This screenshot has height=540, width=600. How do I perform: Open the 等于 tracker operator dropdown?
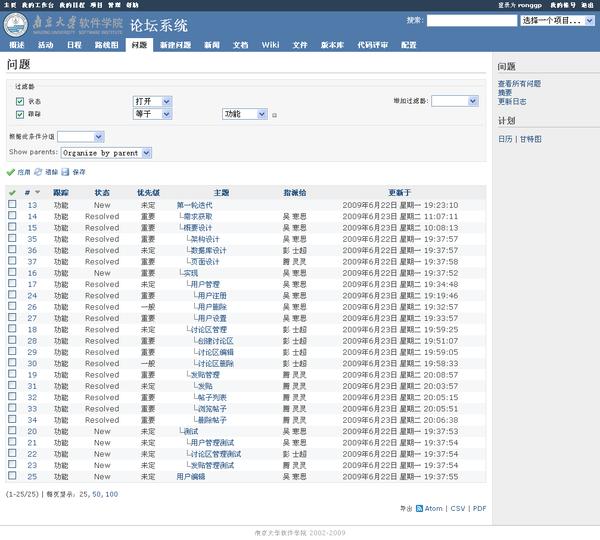[152, 114]
